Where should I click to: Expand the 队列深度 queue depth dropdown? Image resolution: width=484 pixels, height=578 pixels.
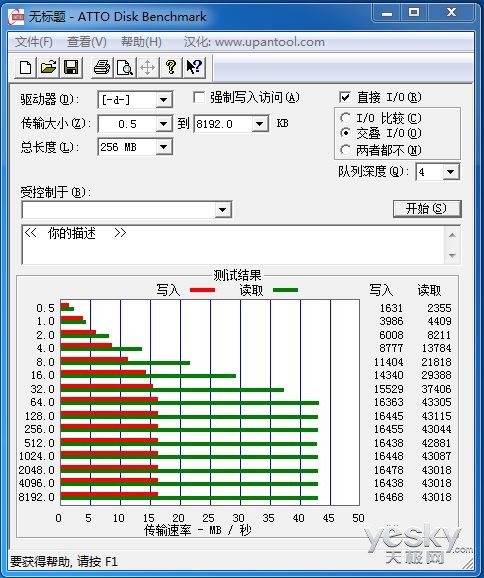point(450,172)
